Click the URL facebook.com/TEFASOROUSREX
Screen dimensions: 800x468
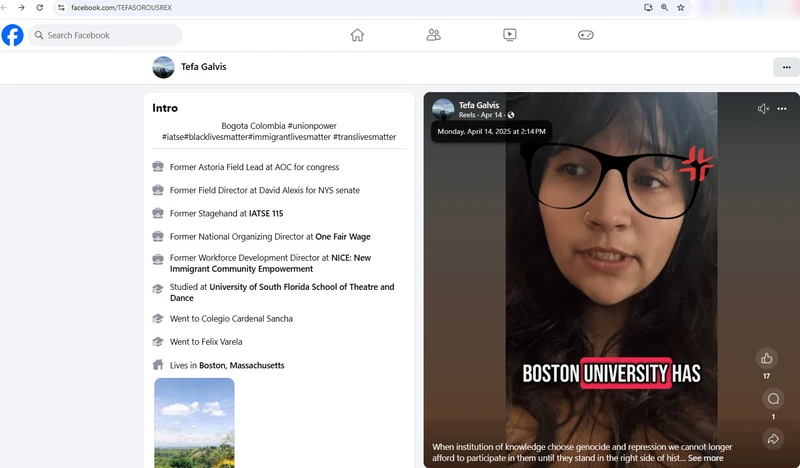121,8
